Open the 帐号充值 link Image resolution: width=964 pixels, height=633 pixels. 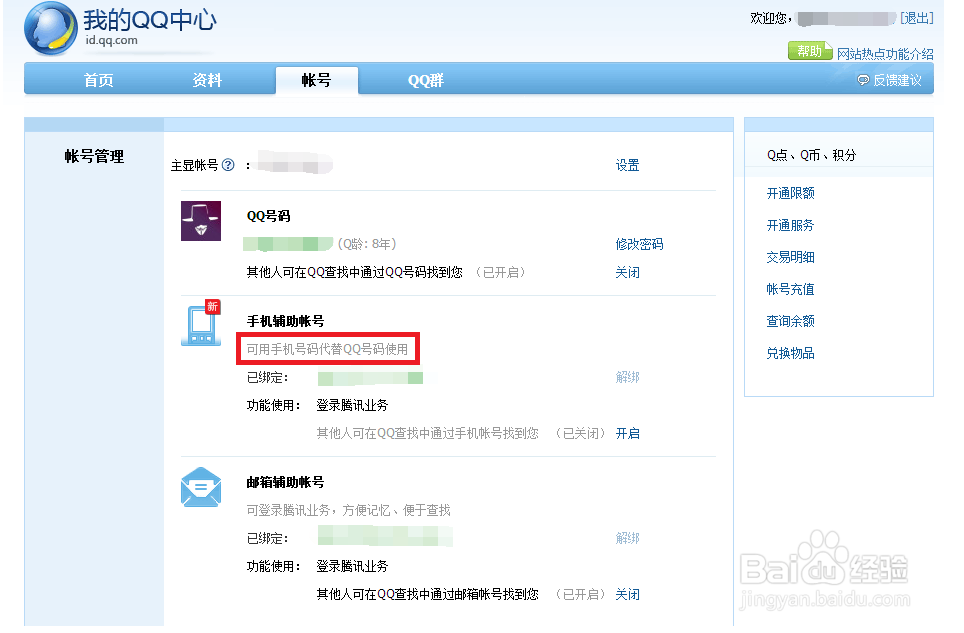tap(790, 289)
